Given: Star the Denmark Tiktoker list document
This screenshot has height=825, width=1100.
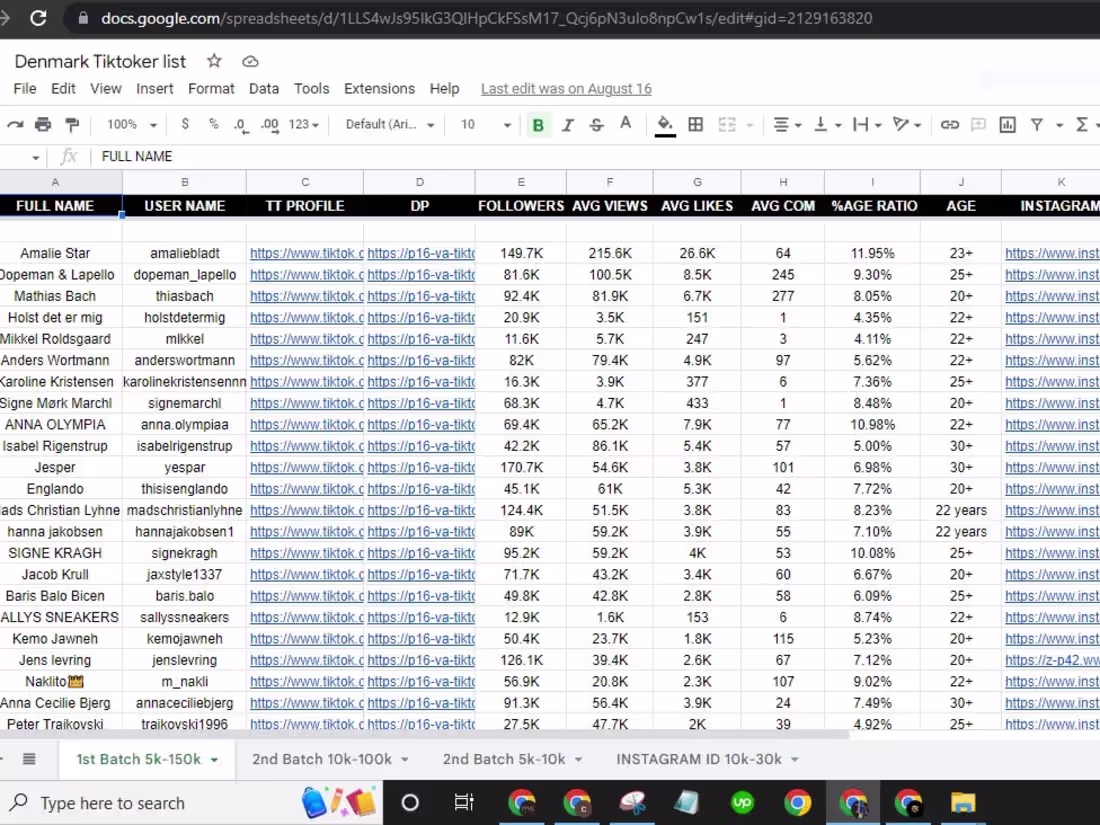Looking at the screenshot, I should (214, 61).
